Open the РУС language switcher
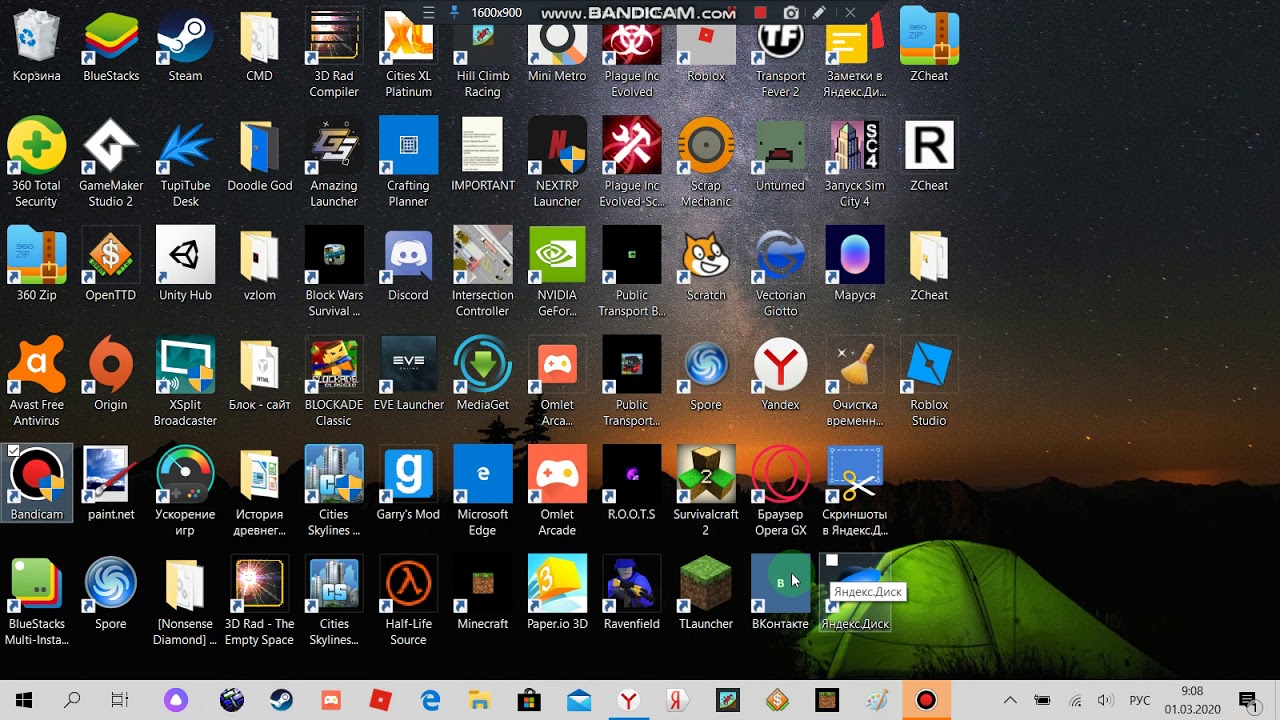 (1139, 700)
